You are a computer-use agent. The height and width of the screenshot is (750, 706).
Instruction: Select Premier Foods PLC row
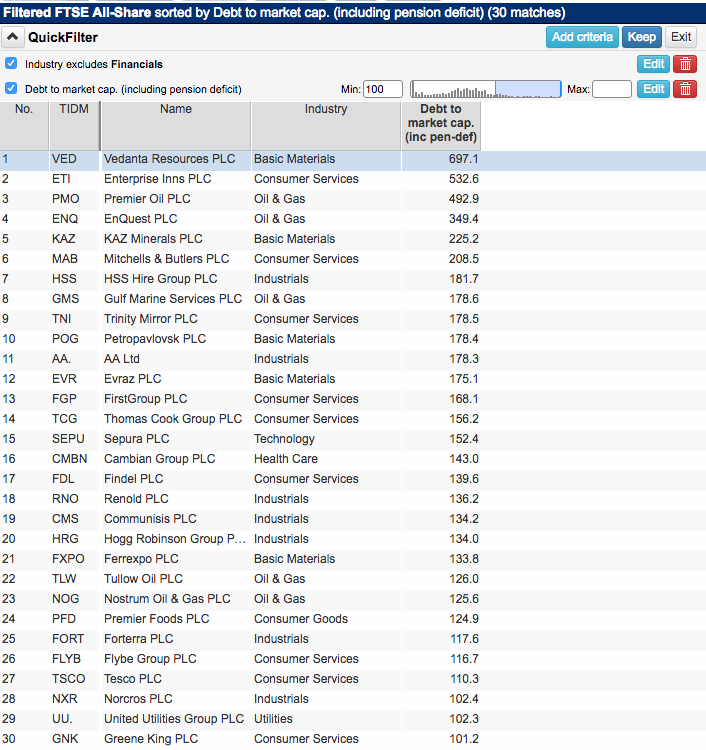(x=353, y=619)
